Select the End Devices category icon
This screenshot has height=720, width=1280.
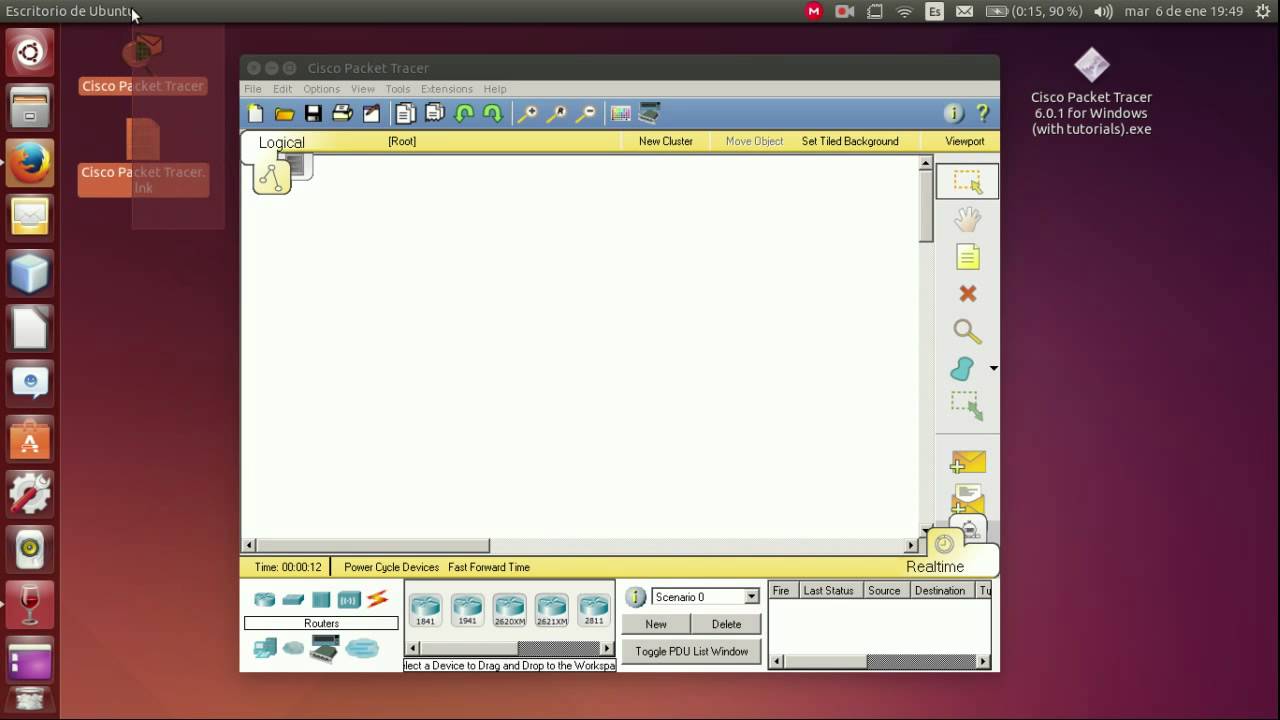[265, 648]
